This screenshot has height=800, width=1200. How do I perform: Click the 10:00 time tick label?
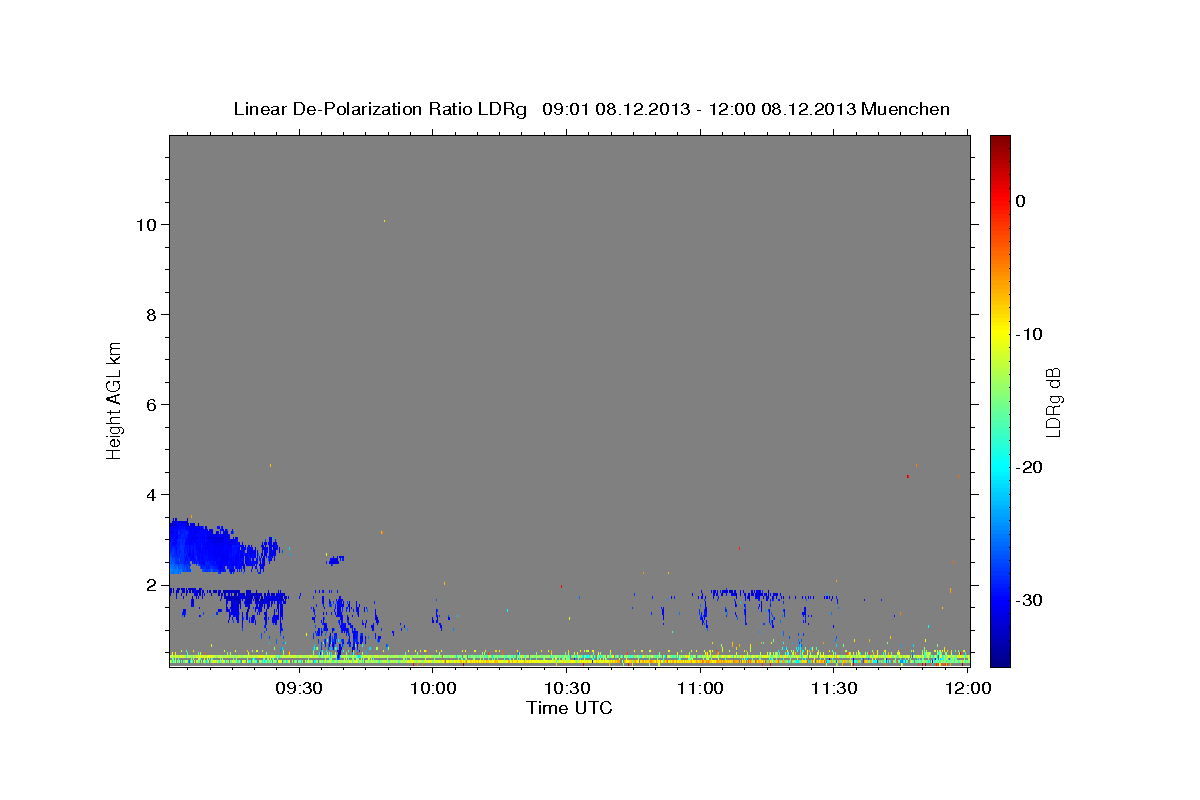point(433,688)
